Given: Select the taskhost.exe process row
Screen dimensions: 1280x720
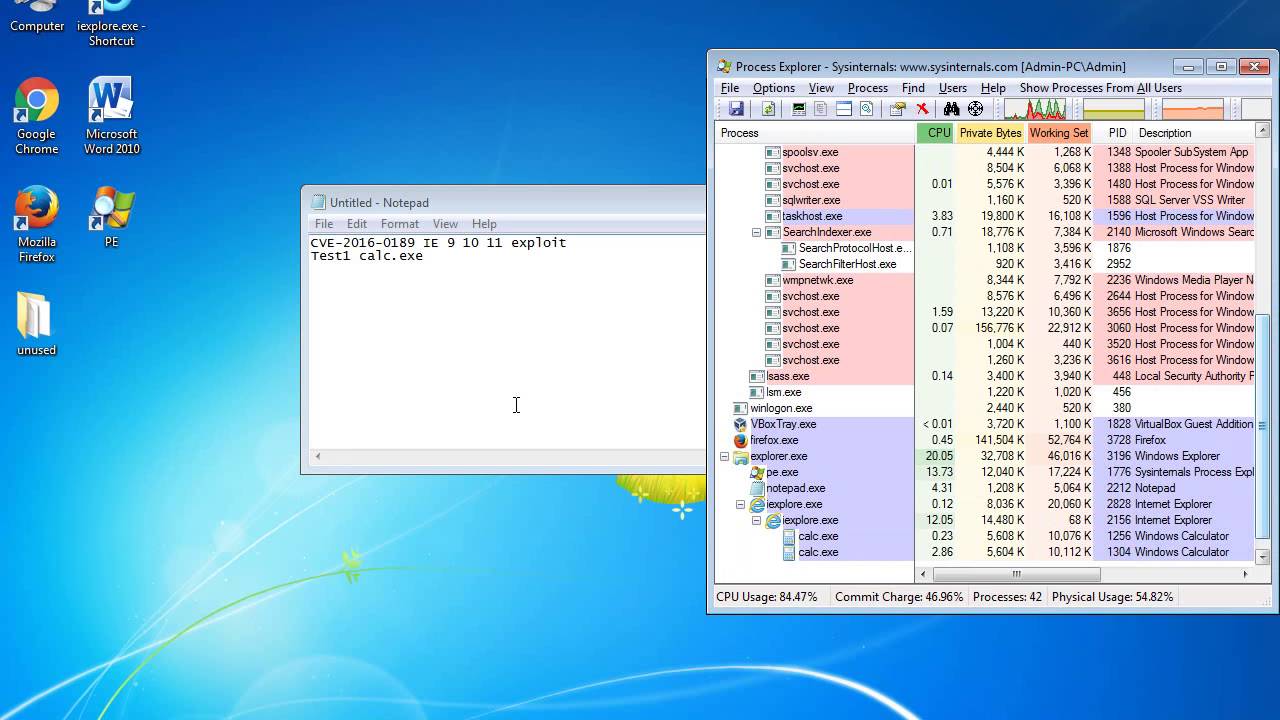Looking at the screenshot, I should (985, 216).
